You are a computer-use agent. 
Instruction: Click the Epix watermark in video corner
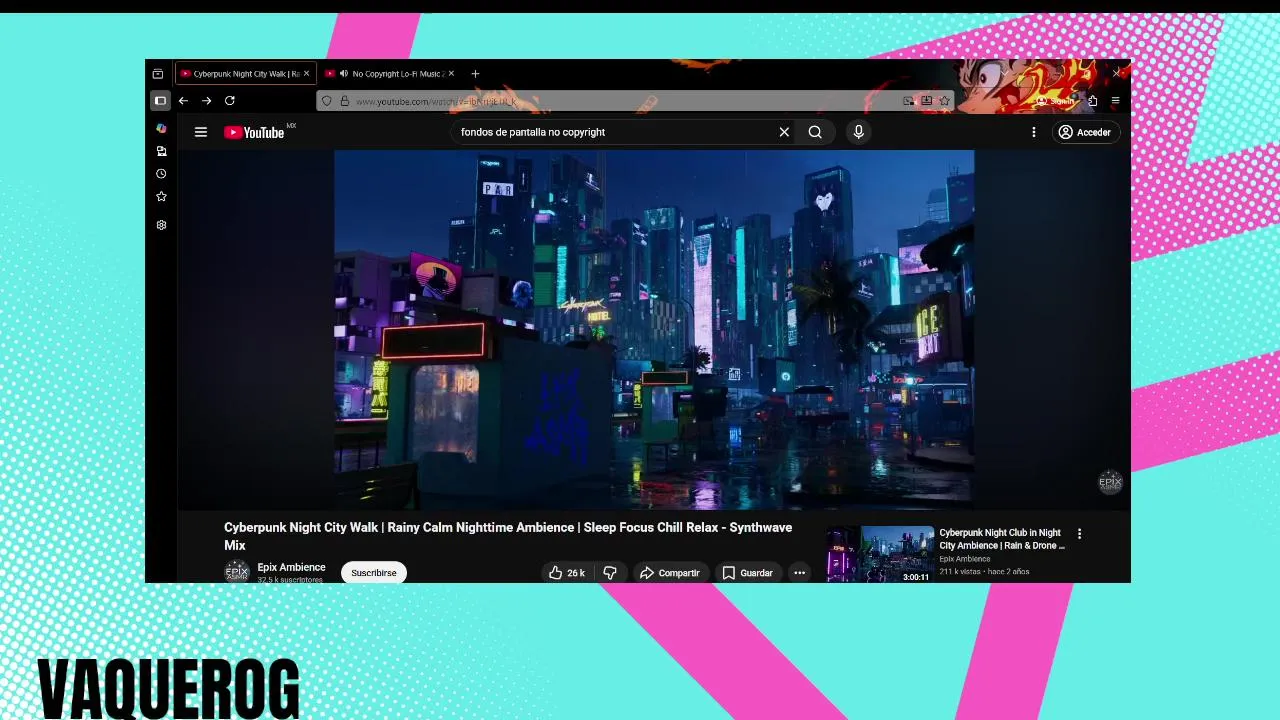(1110, 482)
